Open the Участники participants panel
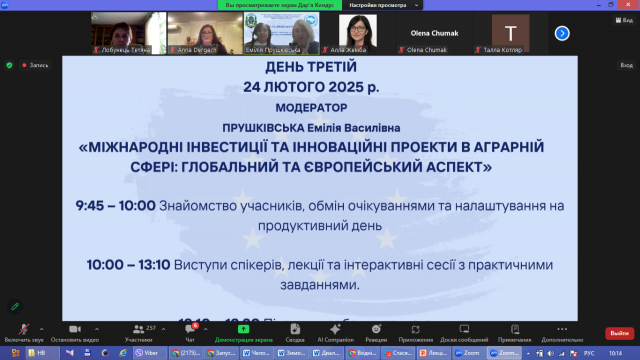Image resolution: width=640 pixels, height=360 pixels. 139,333
